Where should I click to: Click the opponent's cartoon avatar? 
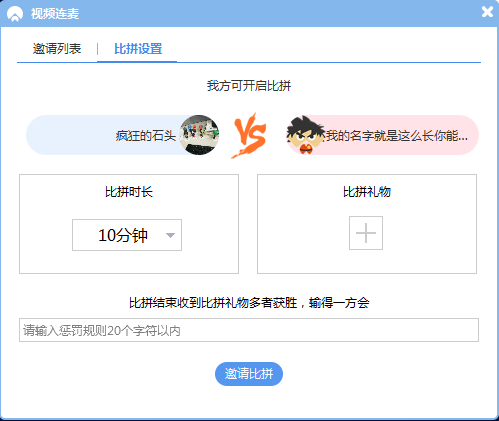pos(305,135)
